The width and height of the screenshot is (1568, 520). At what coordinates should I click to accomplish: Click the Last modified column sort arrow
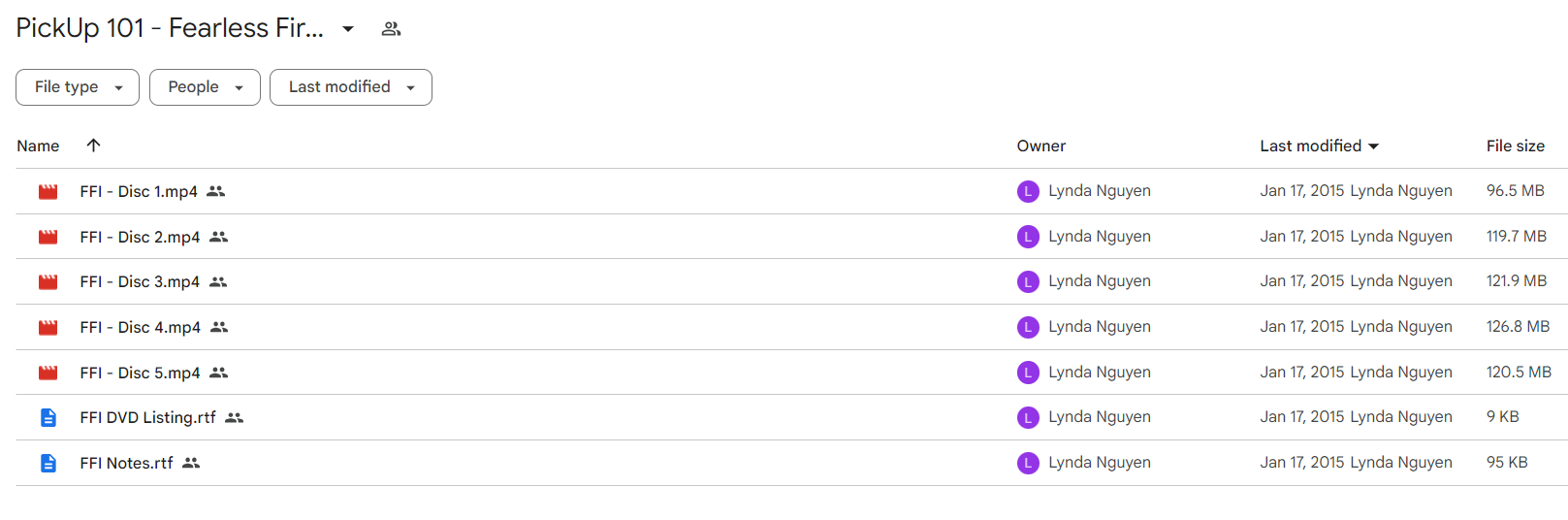tap(1373, 146)
